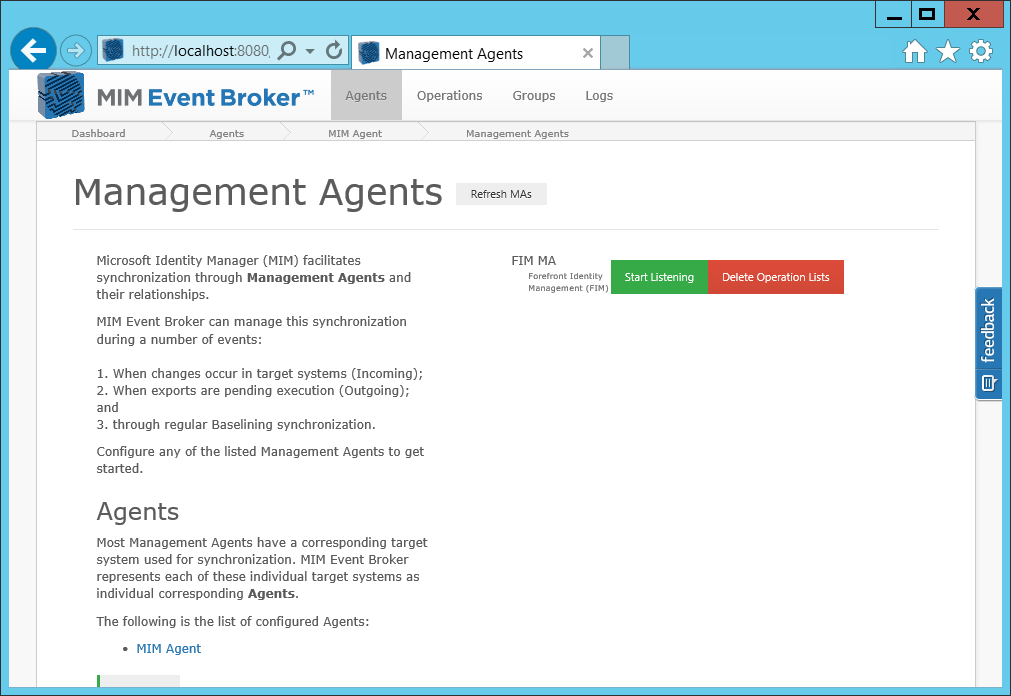Screen dimensions: 1011x696
Task: Open the Groups navigation menu
Action: pyautogui.click(x=534, y=95)
